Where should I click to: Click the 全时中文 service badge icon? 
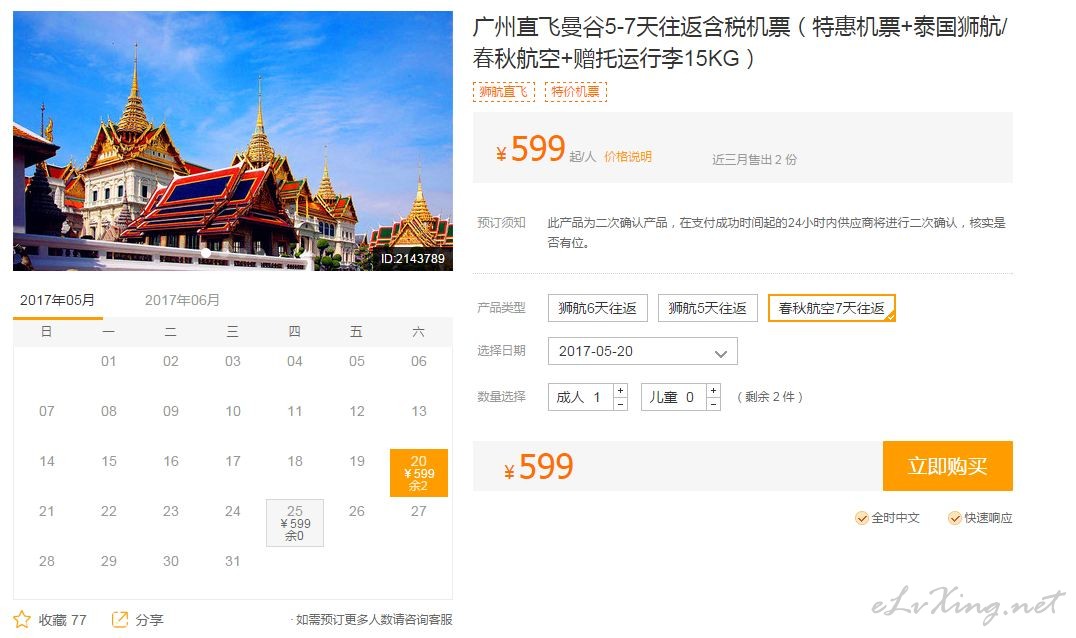pyautogui.click(x=862, y=518)
